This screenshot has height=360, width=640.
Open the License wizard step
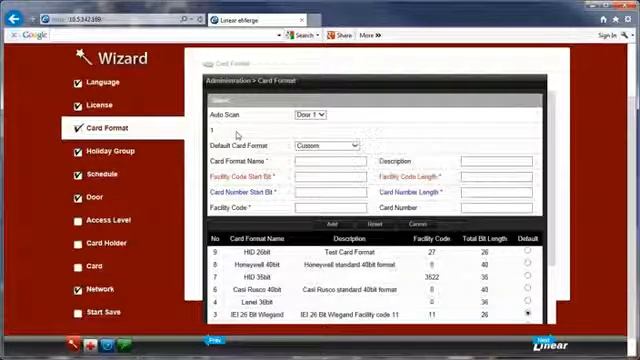pos(99,105)
